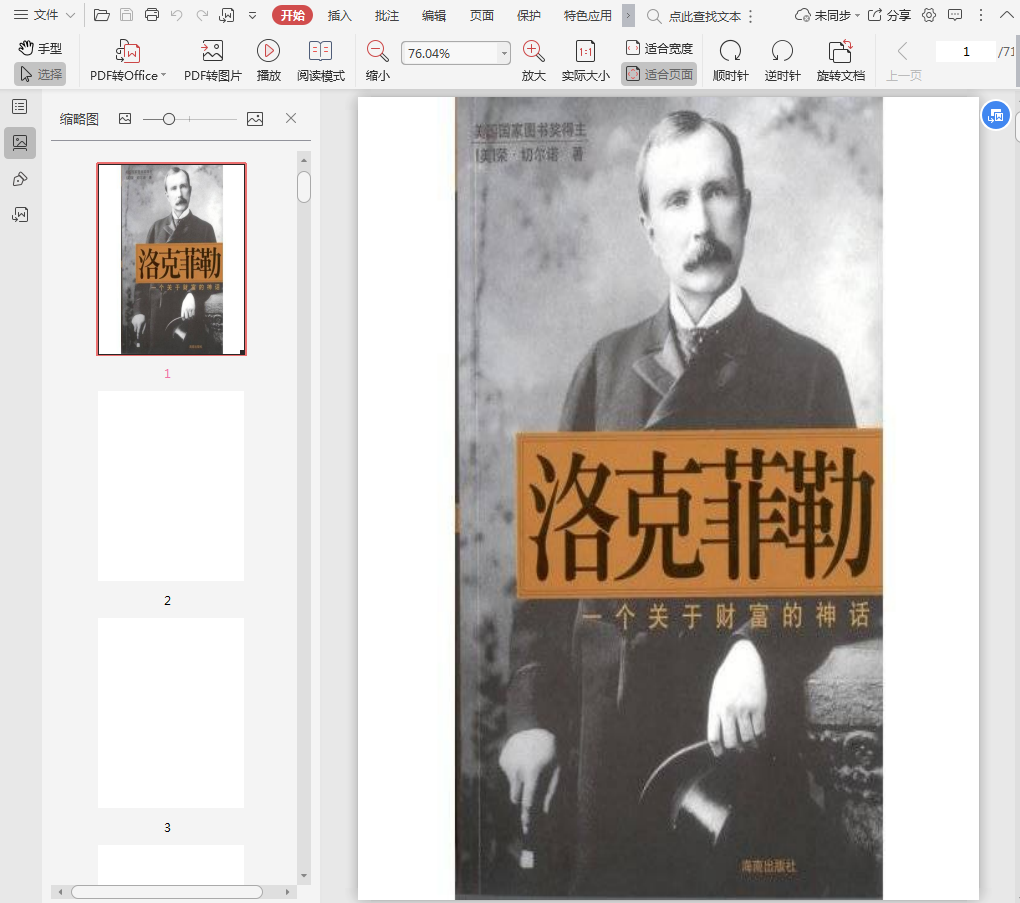This screenshot has height=903, width=1020.
Task: Open the zoom percentage dropdown
Action: (x=504, y=54)
